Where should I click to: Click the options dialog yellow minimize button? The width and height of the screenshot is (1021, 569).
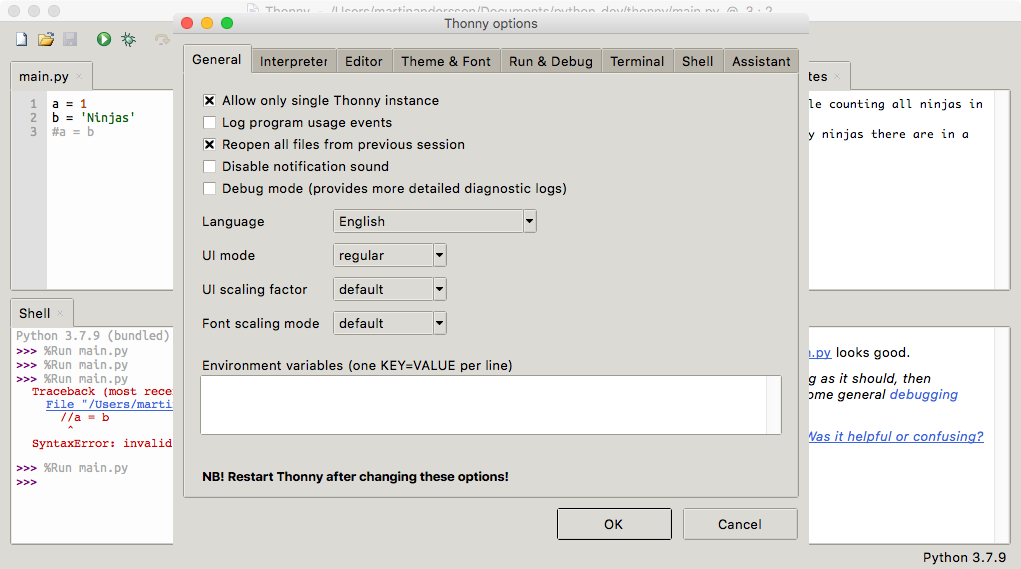point(207,23)
